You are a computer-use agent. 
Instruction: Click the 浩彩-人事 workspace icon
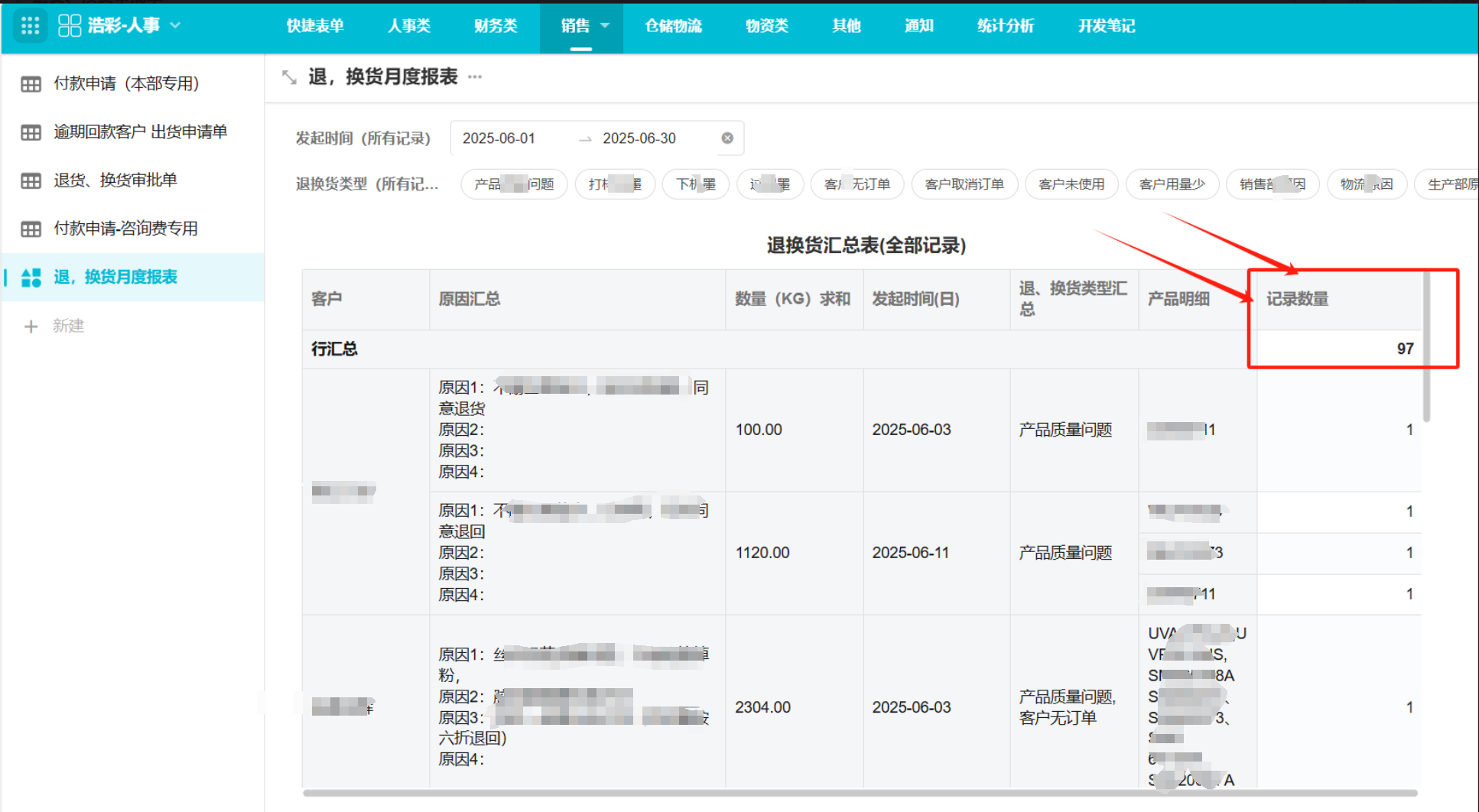tap(70, 26)
